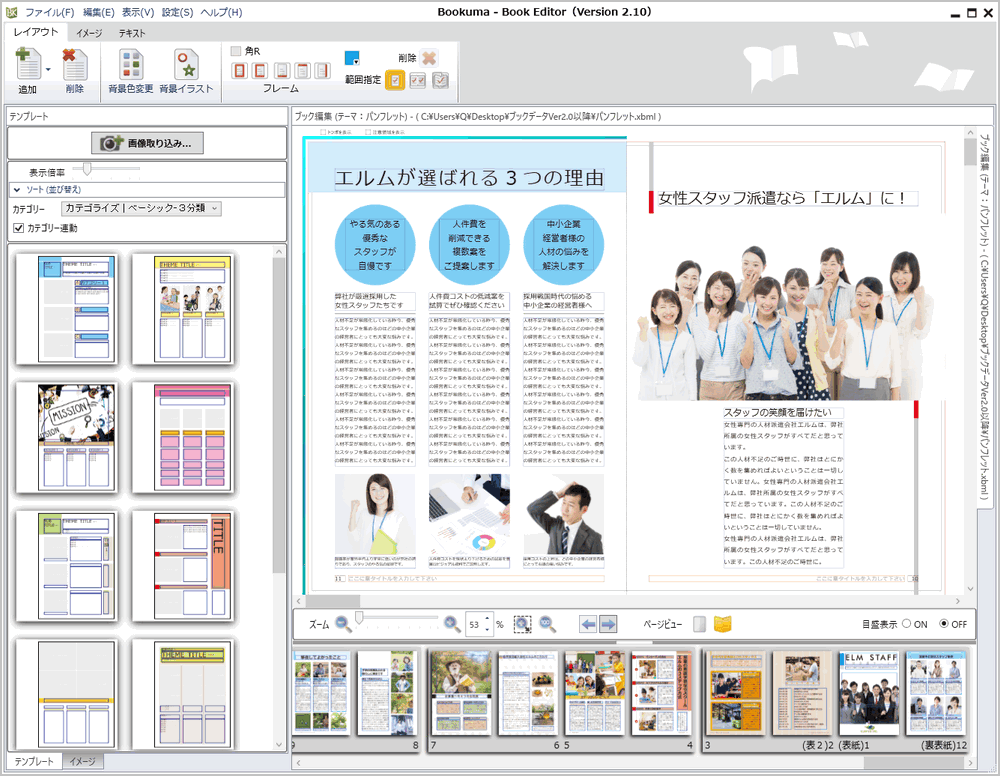Open the frame color dropdown swatch
This screenshot has width=1000, height=776.
[353, 58]
